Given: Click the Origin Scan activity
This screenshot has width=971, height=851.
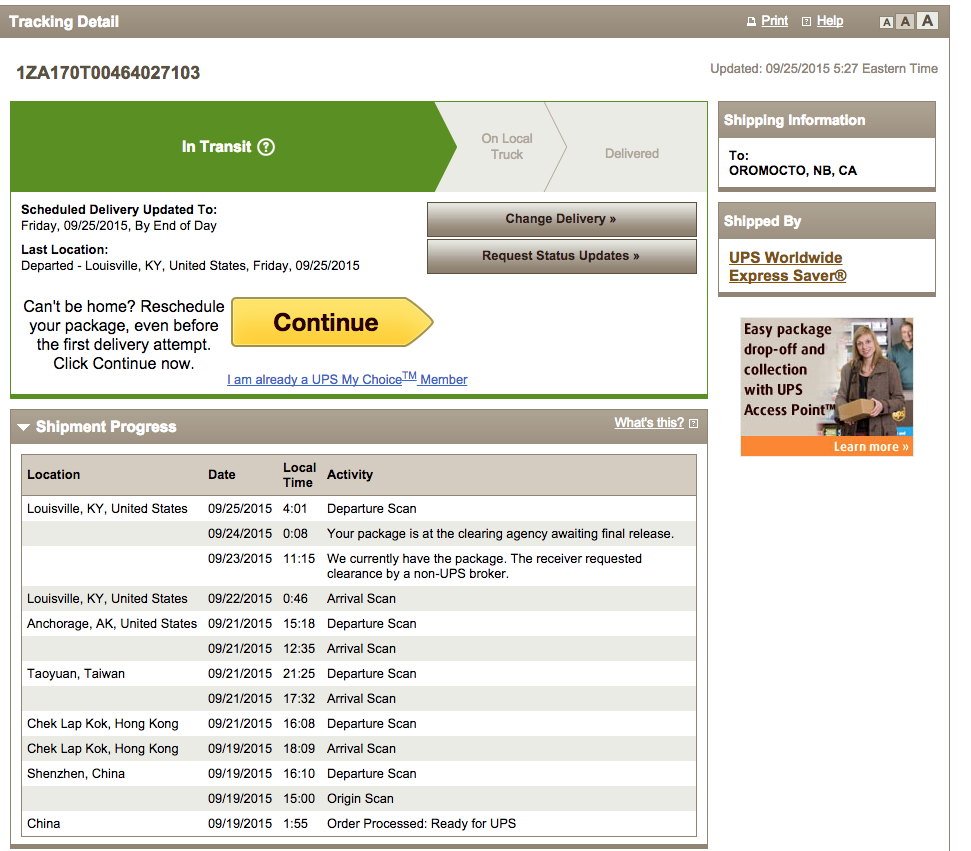Looking at the screenshot, I should 360,798.
